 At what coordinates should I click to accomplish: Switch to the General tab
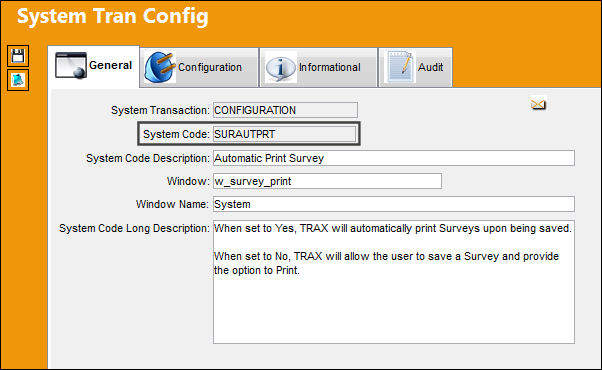click(94, 66)
